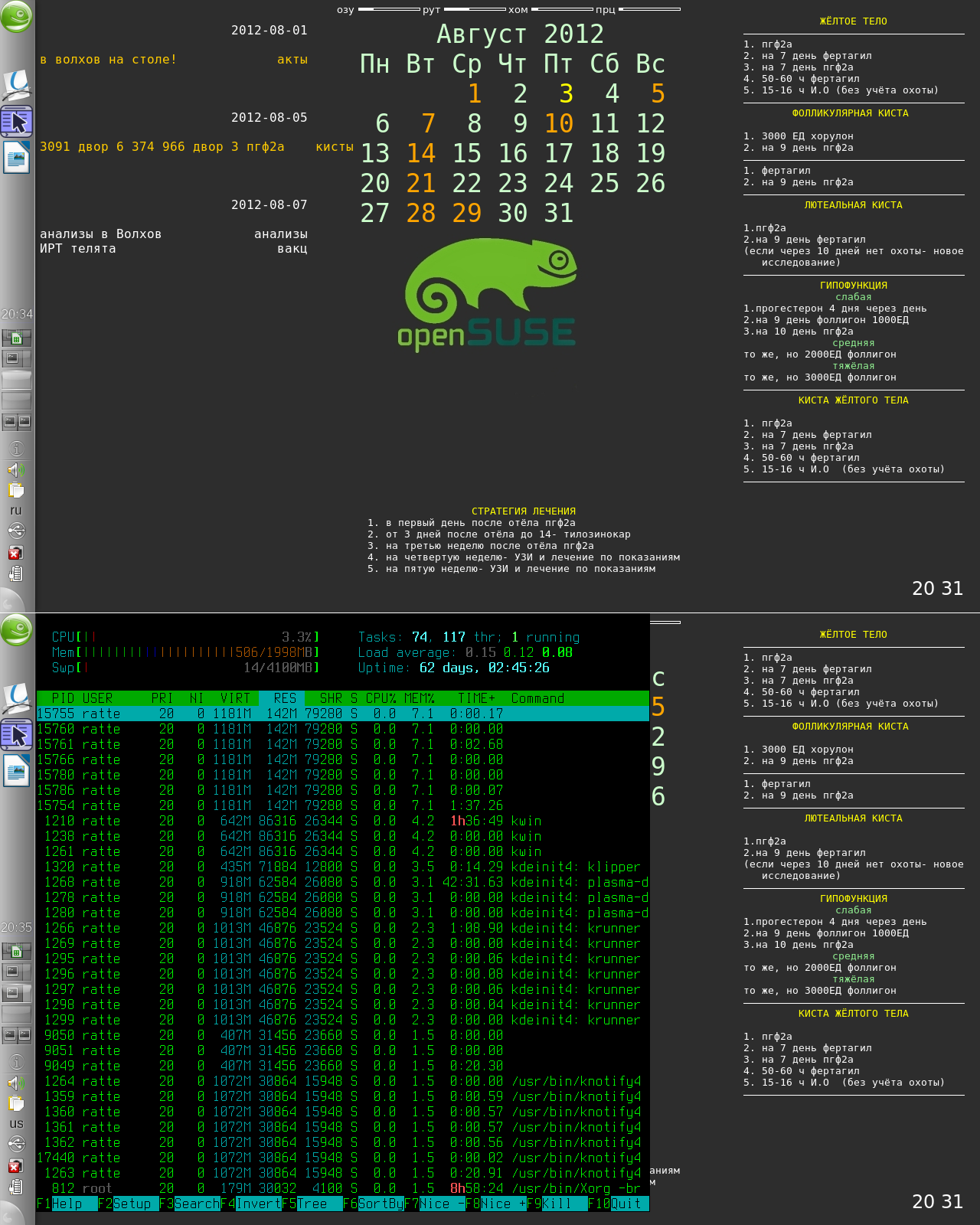Image resolution: width=980 pixels, height=1225 pixels.
Task: Launch Okular from the lower panel
Action: 16,698
